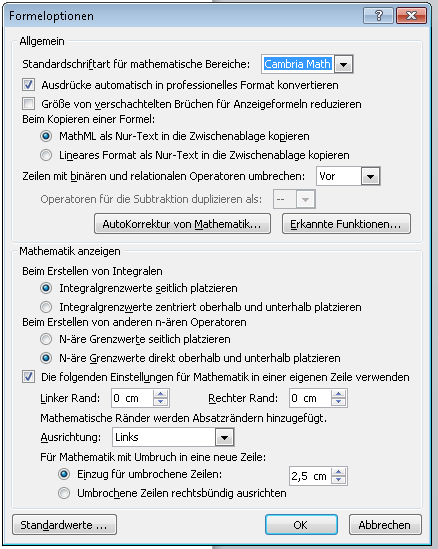Open Erkannte Funktionen dialog

[x=346, y=224]
